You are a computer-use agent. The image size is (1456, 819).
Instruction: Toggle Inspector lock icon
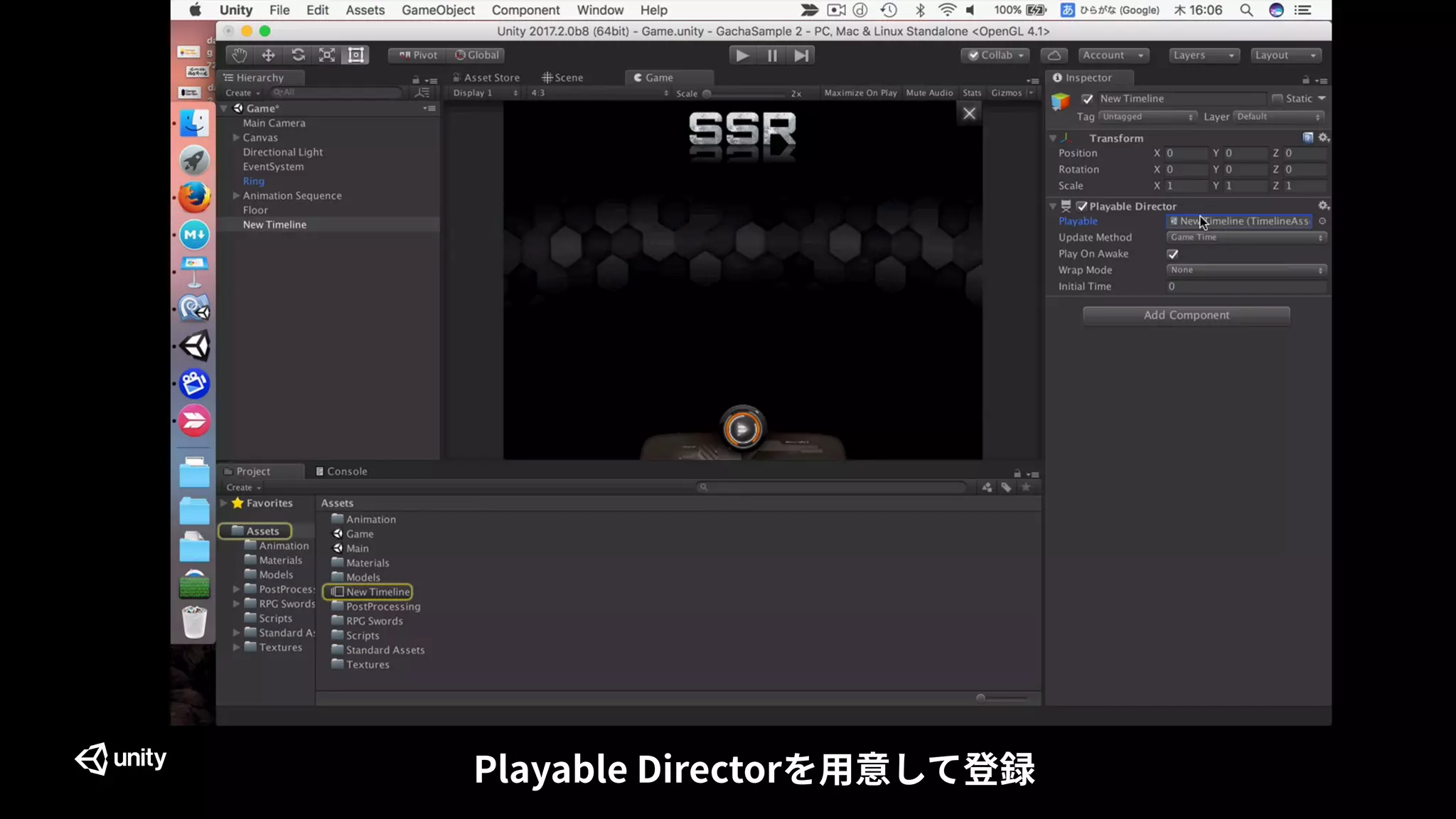(1306, 80)
